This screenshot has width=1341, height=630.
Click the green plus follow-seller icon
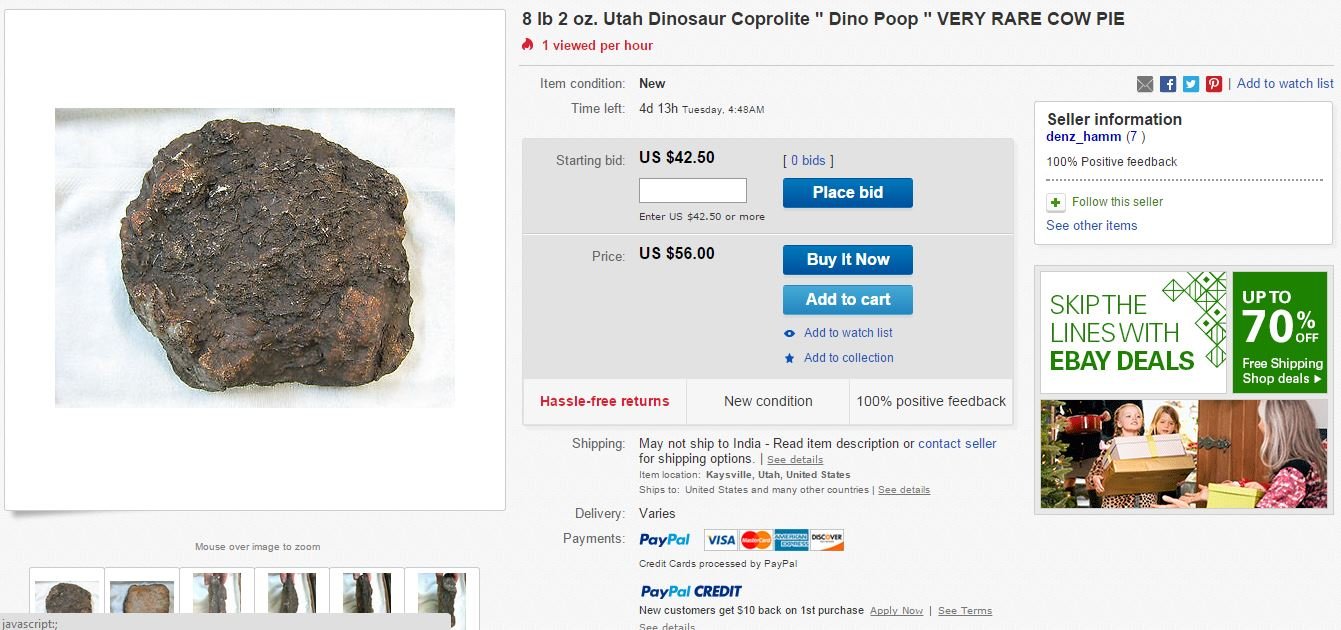coord(1056,203)
